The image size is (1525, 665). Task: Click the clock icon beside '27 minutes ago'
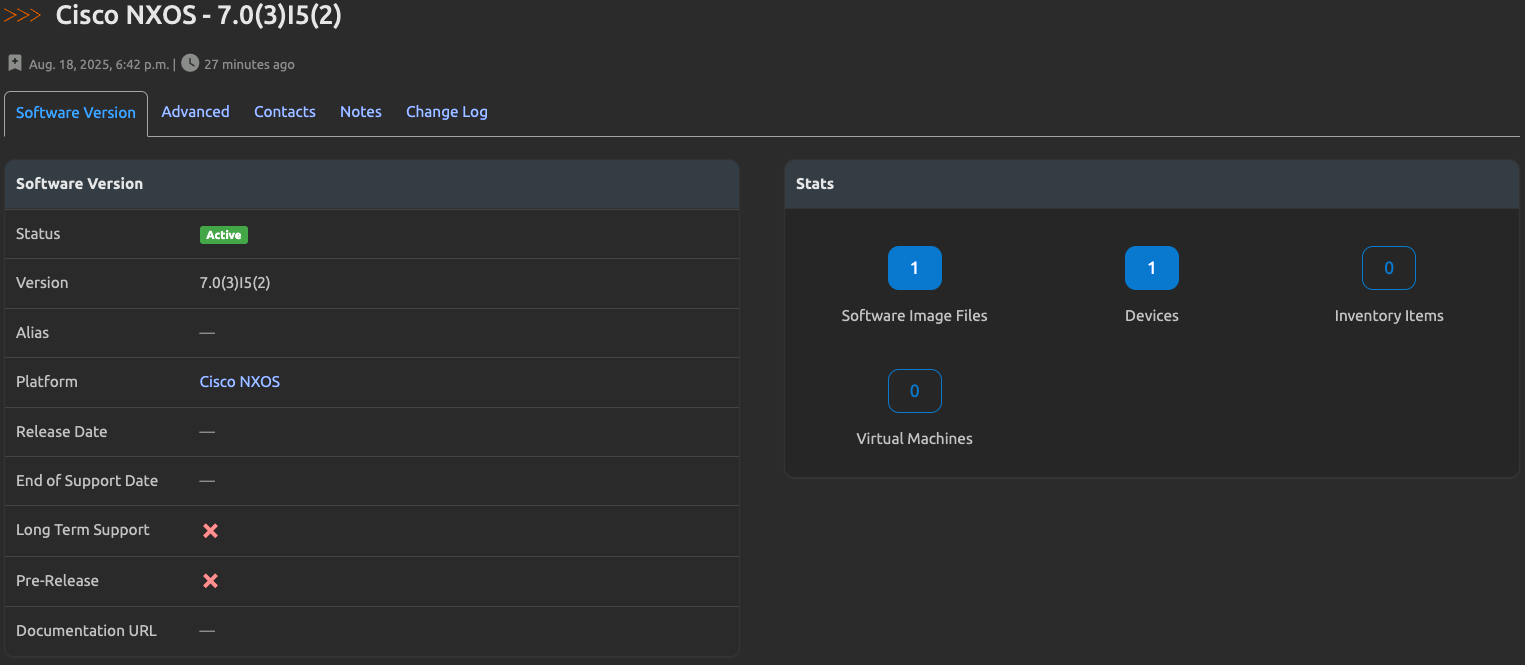[189, 63]
